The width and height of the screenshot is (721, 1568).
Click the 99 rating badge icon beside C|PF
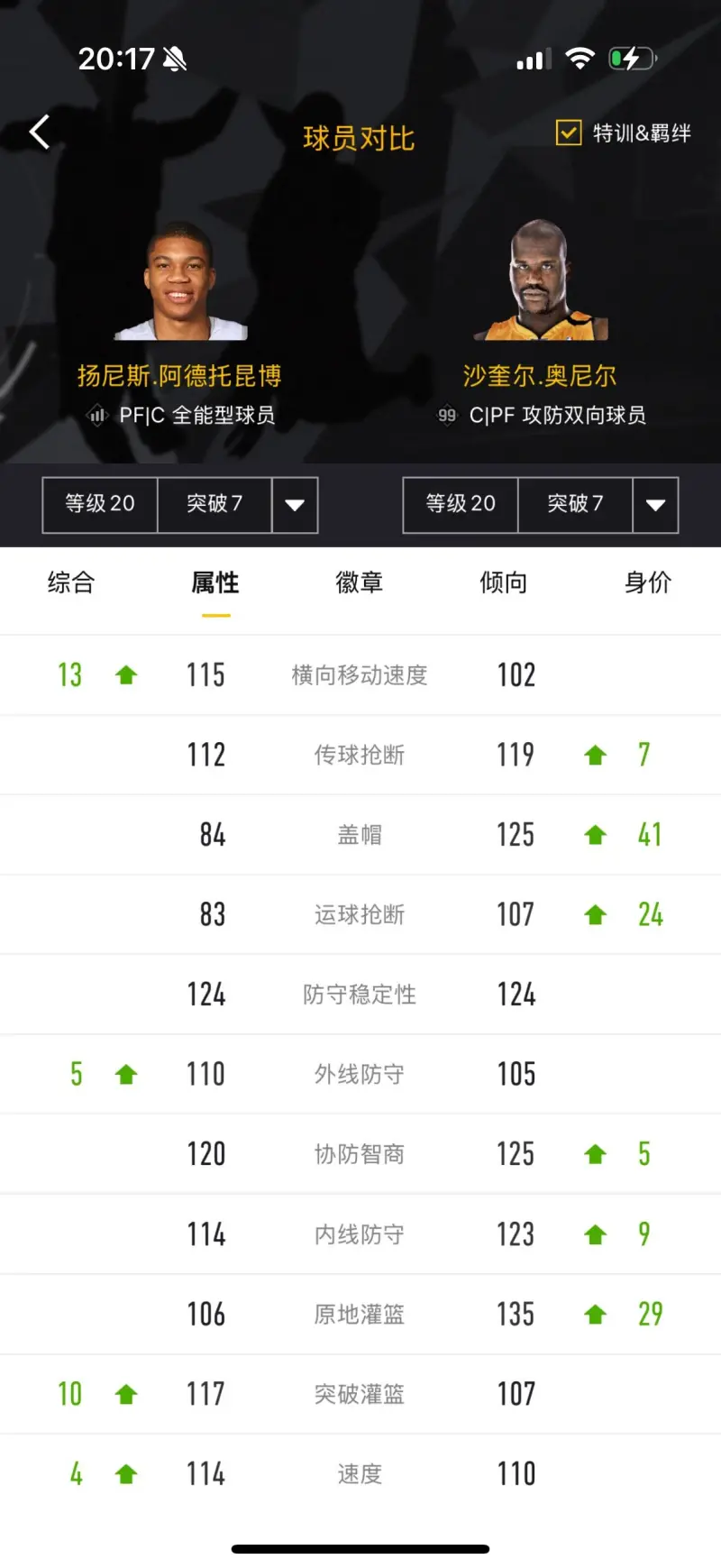tap(447, 416)
